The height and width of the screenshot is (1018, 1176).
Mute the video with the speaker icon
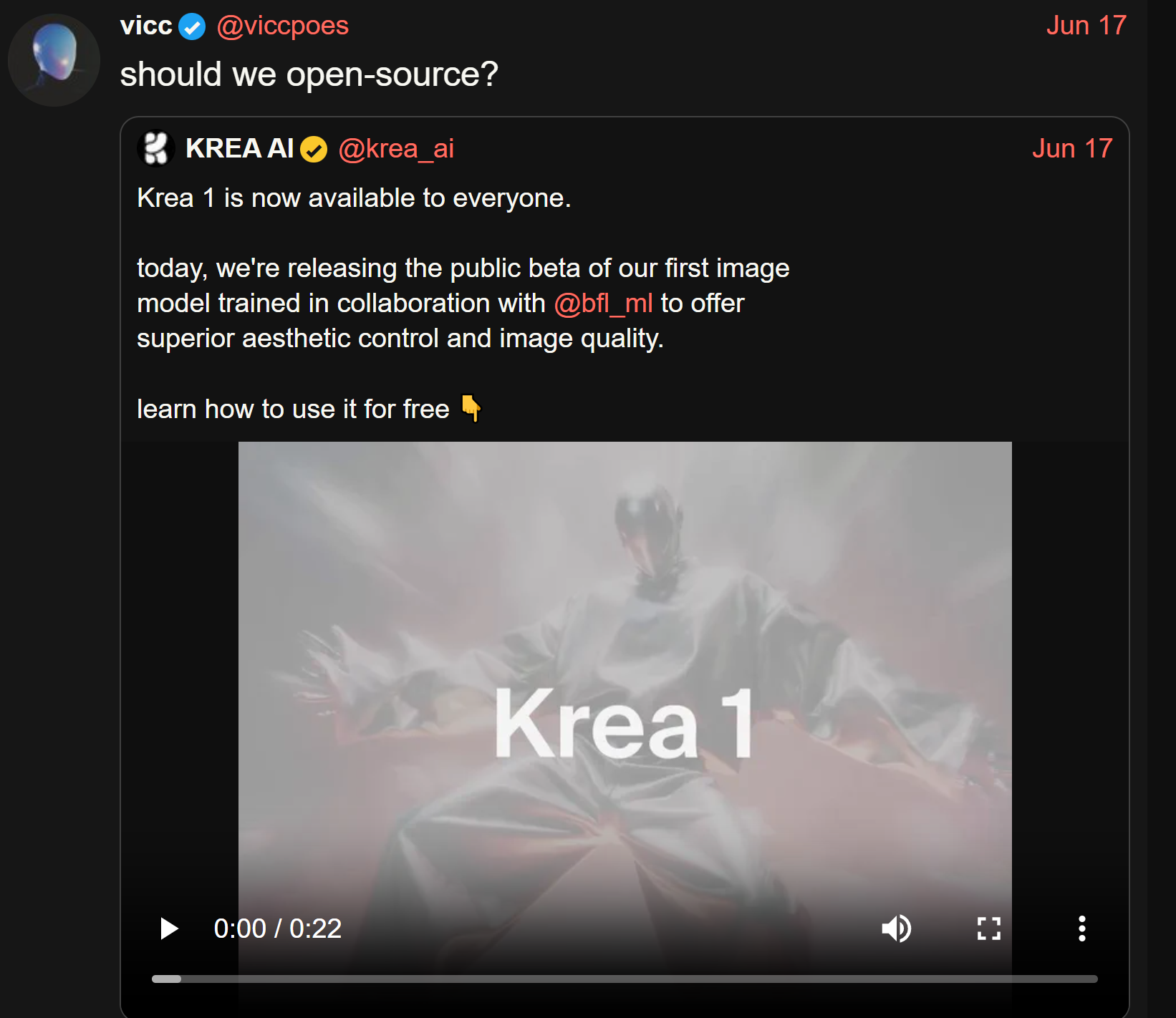point(896,929)
